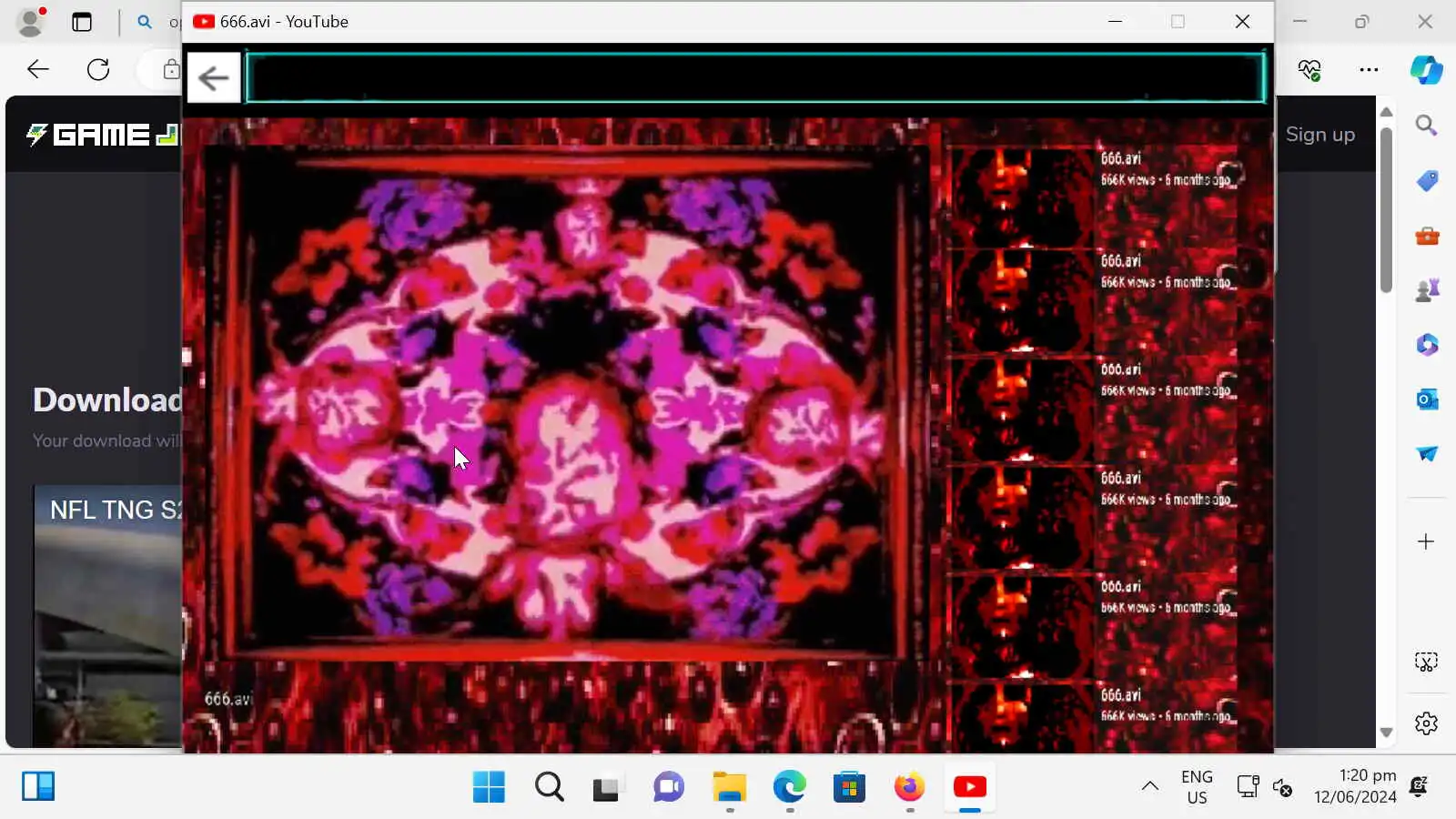Open the Edge profile icon

(31, 22)
